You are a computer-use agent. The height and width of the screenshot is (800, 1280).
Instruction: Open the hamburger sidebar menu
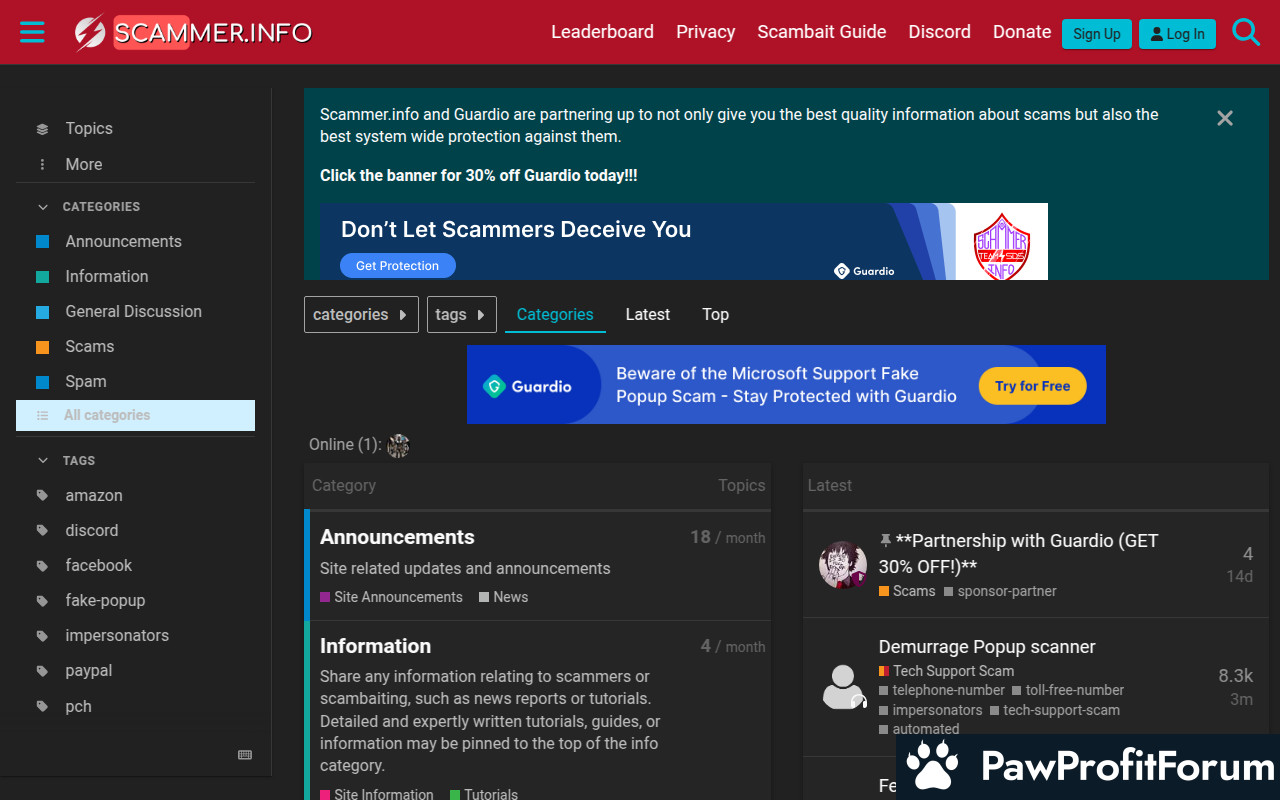[x=32, y=32]
